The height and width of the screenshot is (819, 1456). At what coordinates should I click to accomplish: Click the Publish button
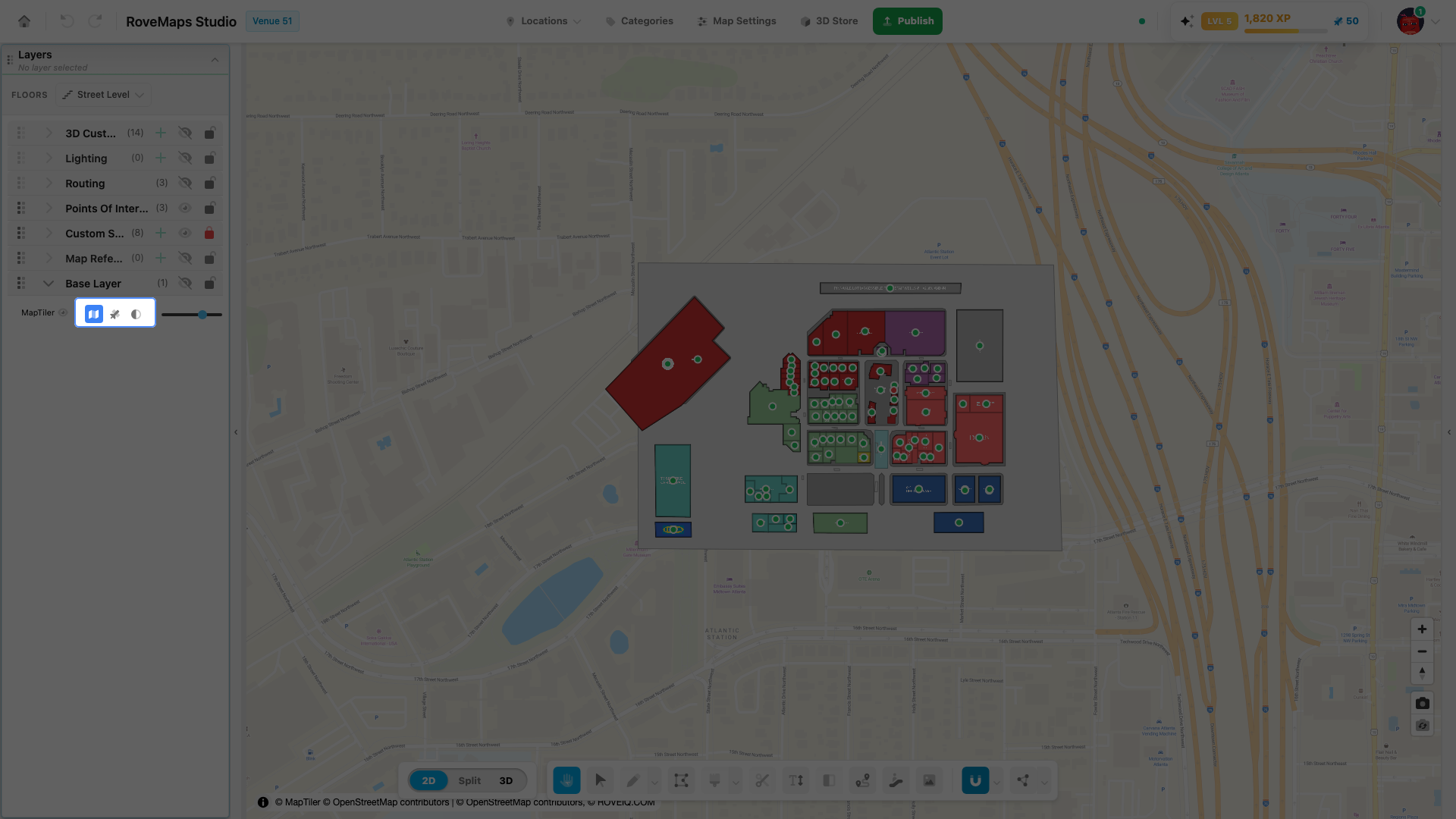908,21
